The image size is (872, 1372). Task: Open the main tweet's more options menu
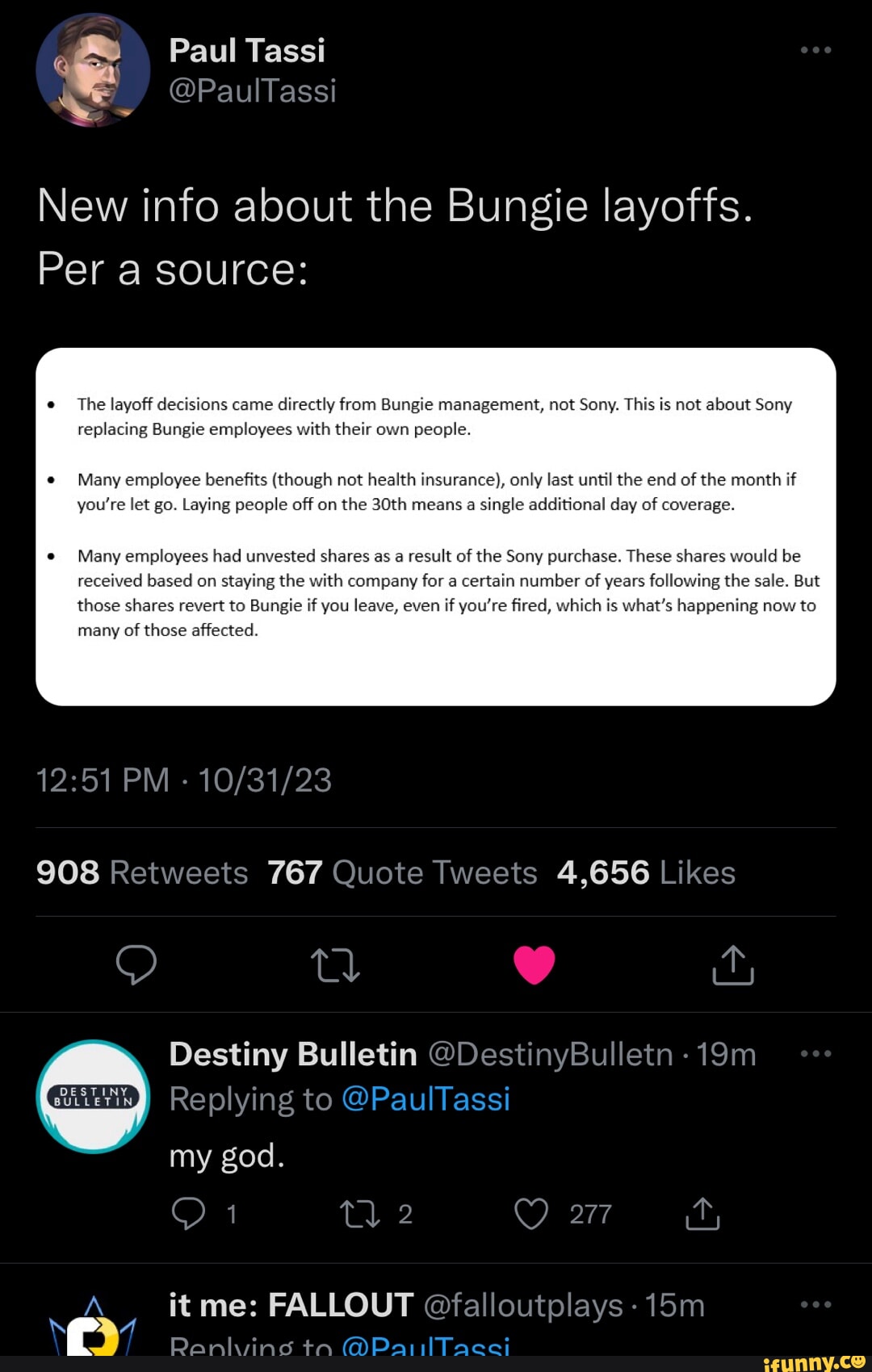click(x=815, y=50)
